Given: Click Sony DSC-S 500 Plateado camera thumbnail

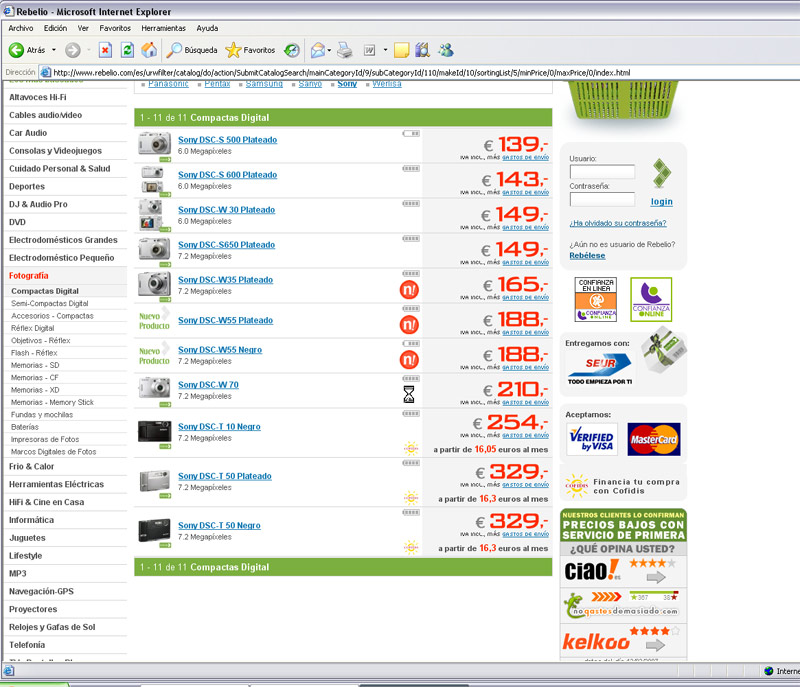Looking at the screenshot, I should point(155,143).
